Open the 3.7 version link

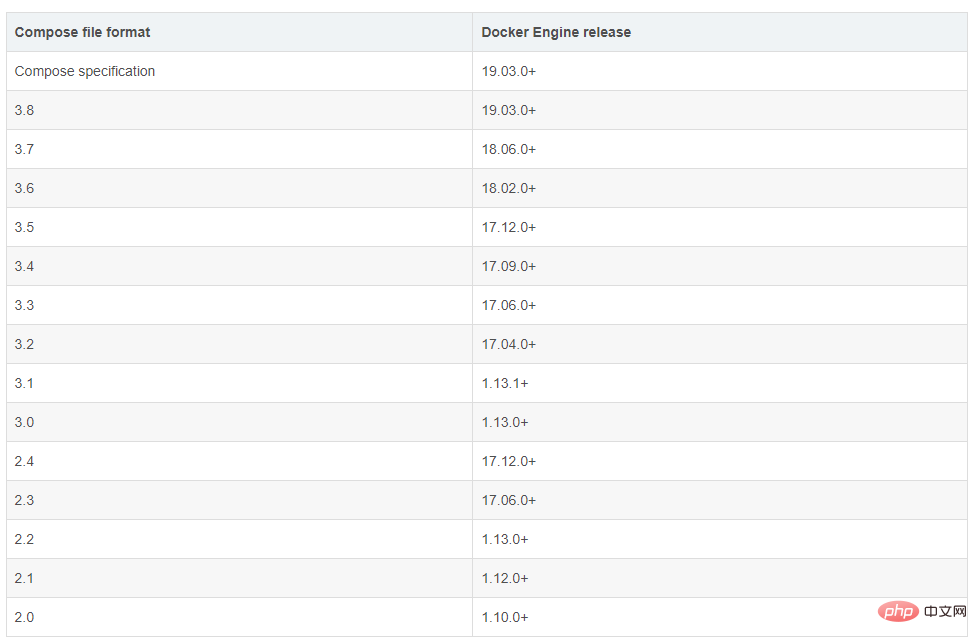(24, 149)
